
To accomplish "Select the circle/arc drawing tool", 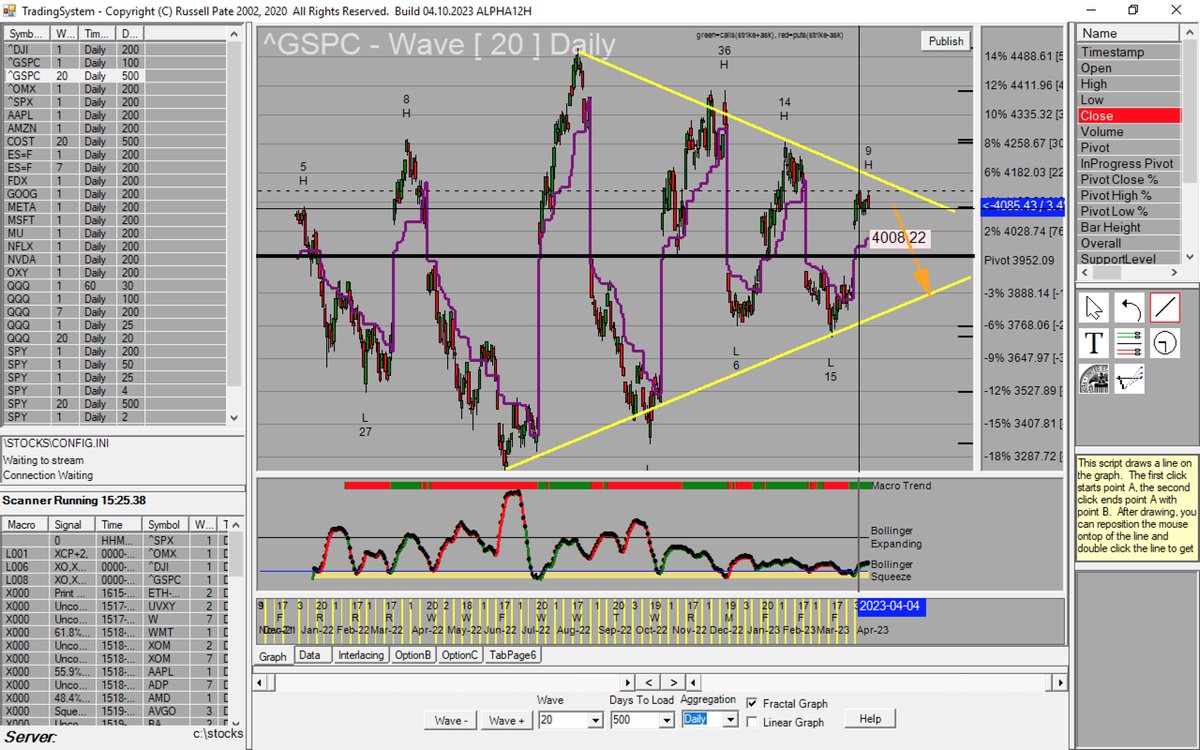I will [1166, 343].
